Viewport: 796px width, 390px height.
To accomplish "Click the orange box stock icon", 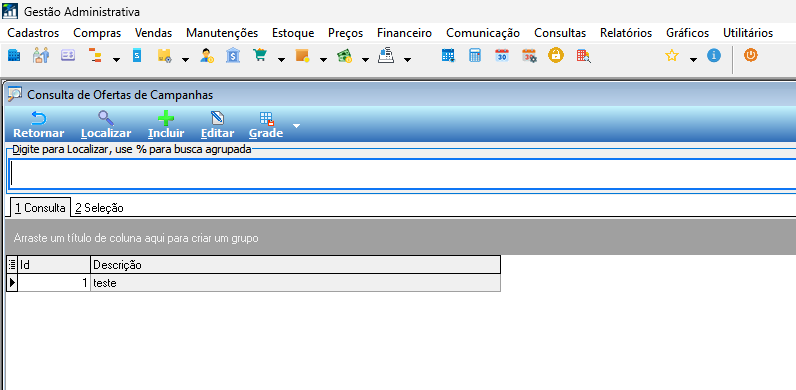I will [x=303, y=55].
